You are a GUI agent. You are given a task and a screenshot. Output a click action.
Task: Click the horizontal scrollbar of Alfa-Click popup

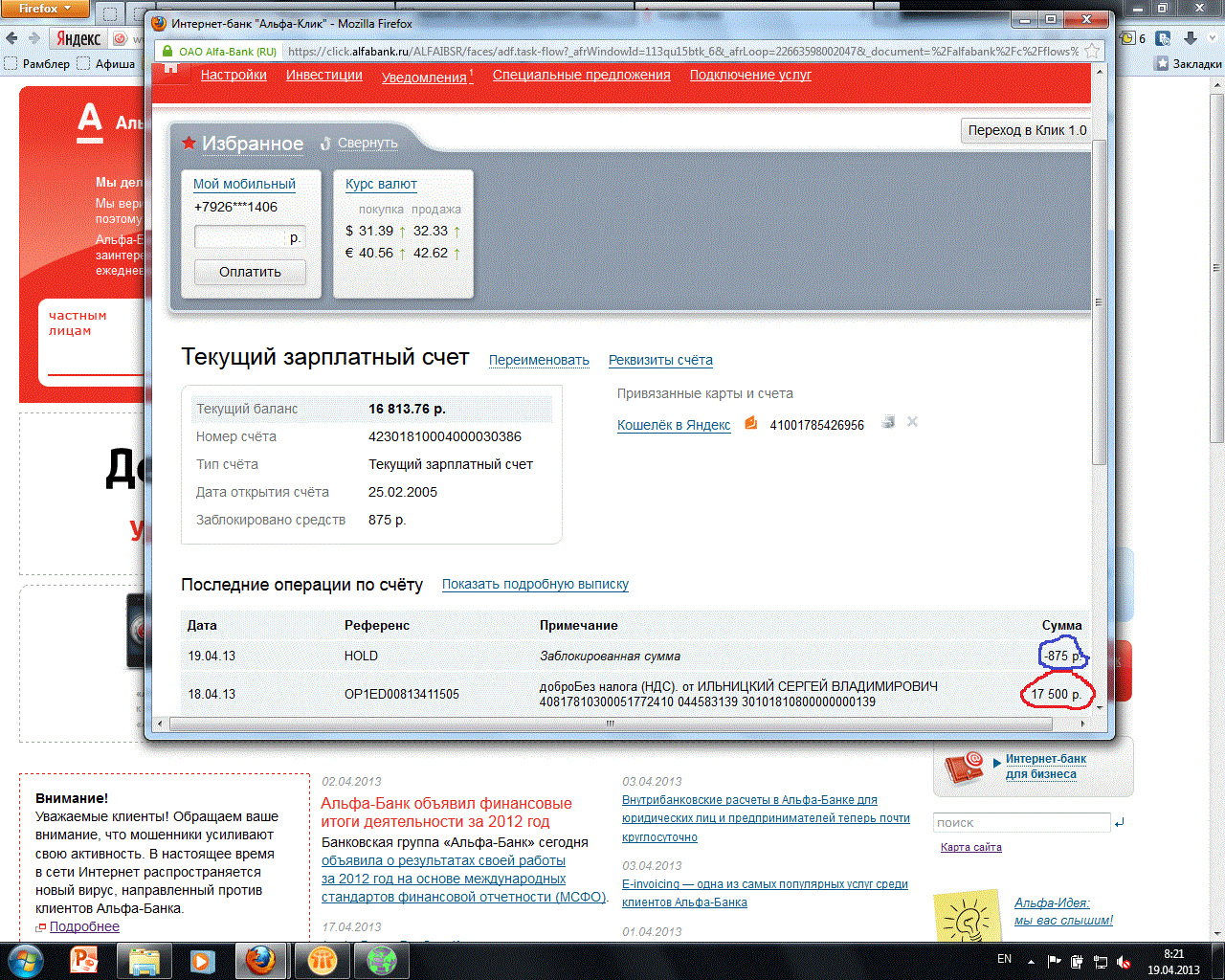(609, 724)
